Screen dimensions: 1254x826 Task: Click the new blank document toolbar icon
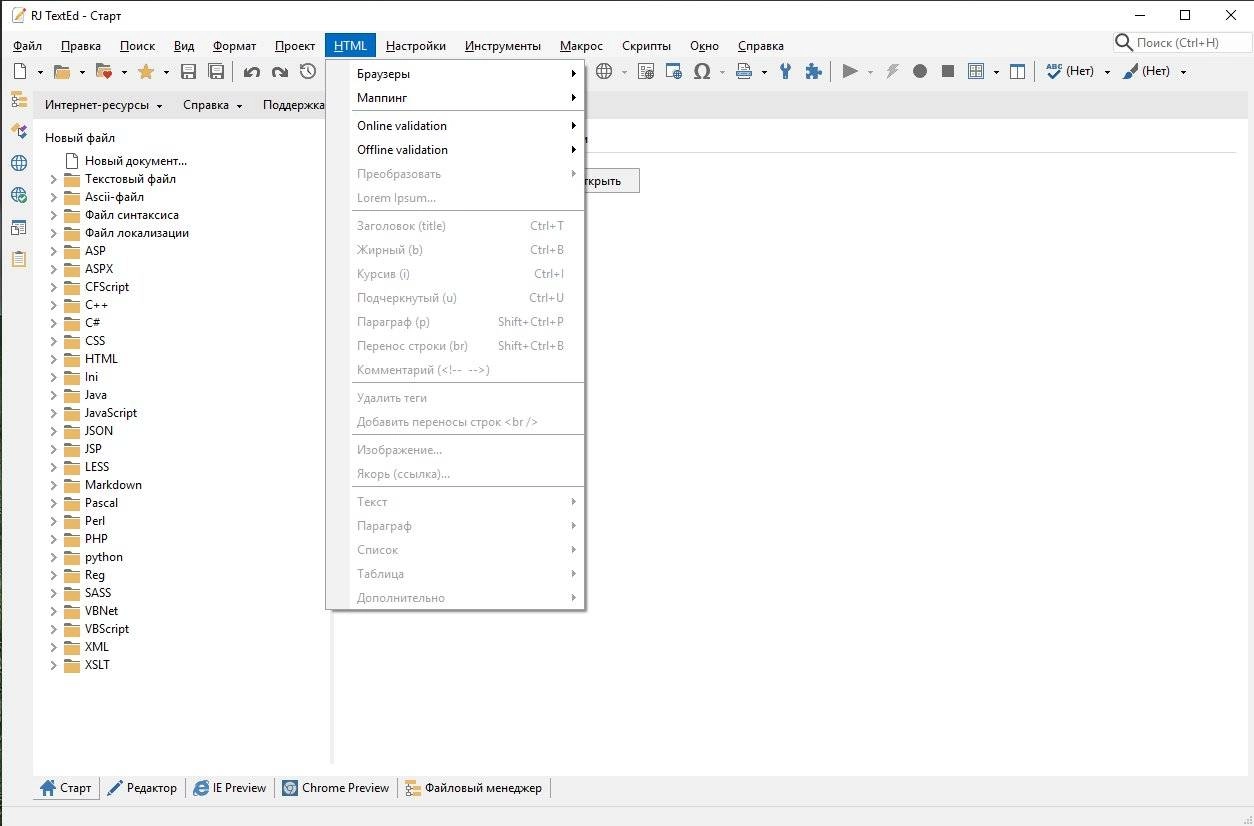19,71
